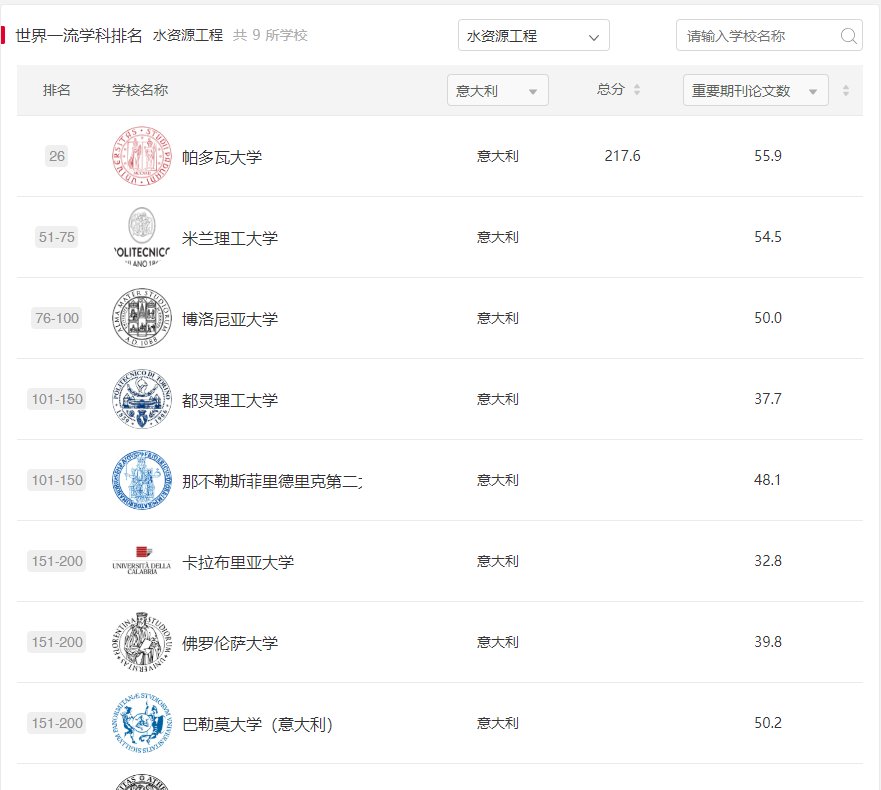
Task: Open the 意大利 country filter dropdown
Action: [497, 89]
